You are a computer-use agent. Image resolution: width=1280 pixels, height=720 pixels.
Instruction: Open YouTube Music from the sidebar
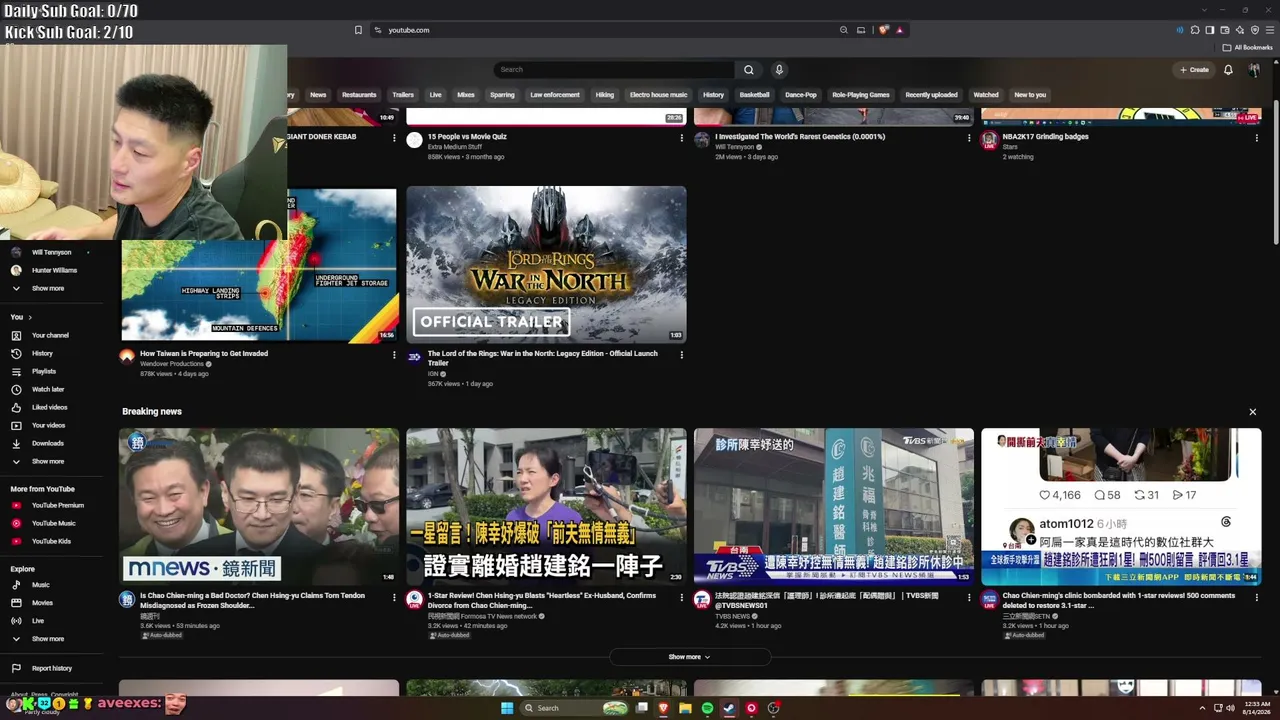tap(53, 523)
